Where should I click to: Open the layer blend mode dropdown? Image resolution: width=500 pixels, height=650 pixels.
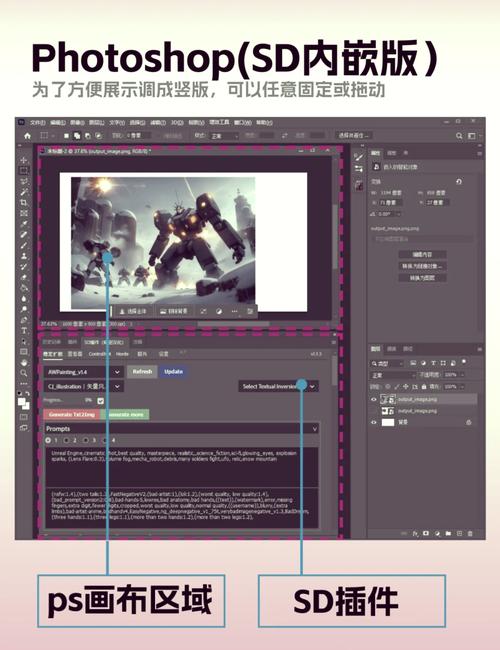click(392, 375)
